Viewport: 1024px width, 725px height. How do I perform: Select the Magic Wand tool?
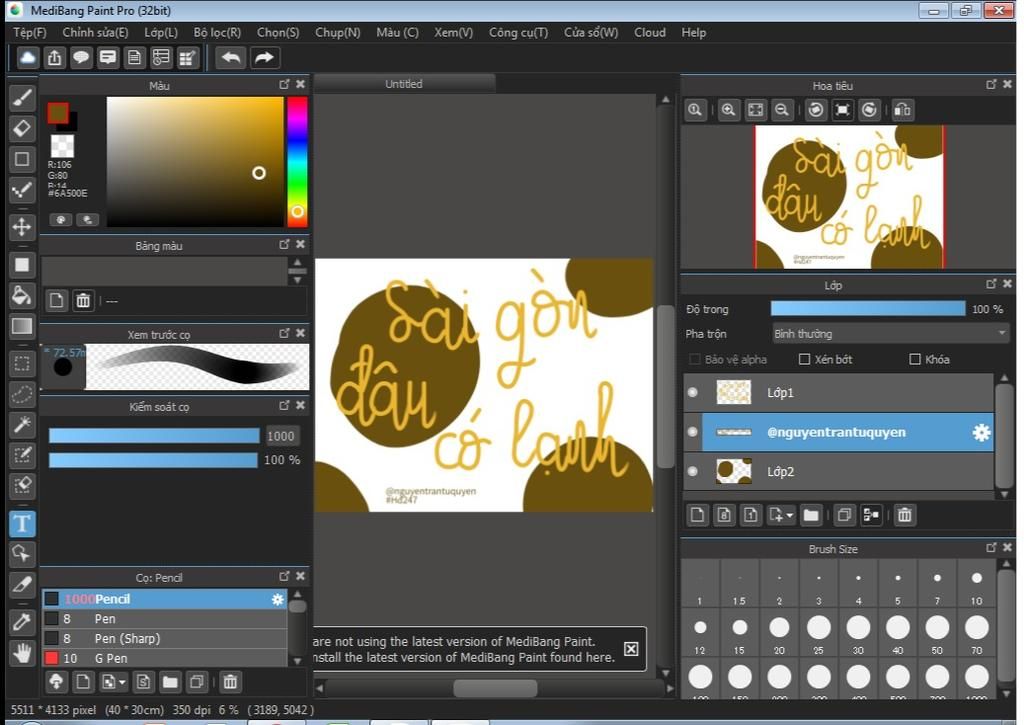[22, 425]
